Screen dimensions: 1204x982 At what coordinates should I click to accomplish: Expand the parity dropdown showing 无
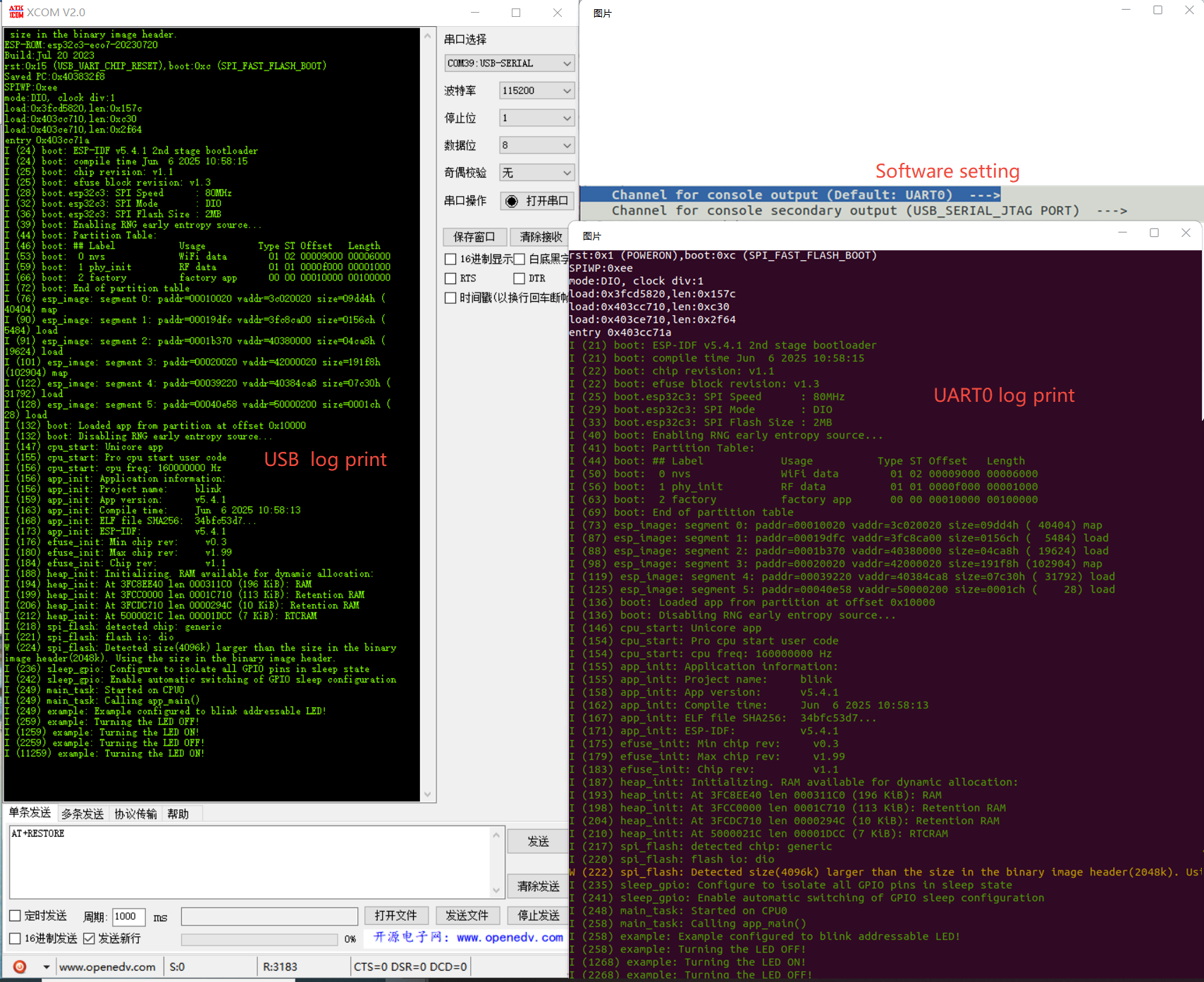coord(536,173)
